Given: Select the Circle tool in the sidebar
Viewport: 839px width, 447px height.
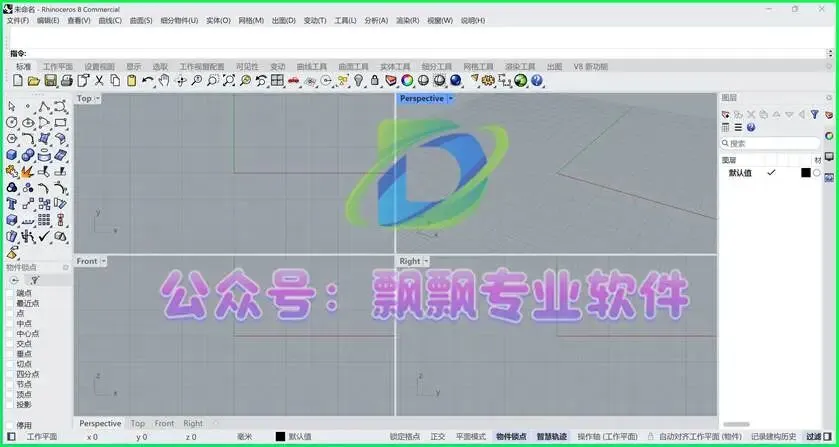Looking at the screenshot, I should pos(12,123).
